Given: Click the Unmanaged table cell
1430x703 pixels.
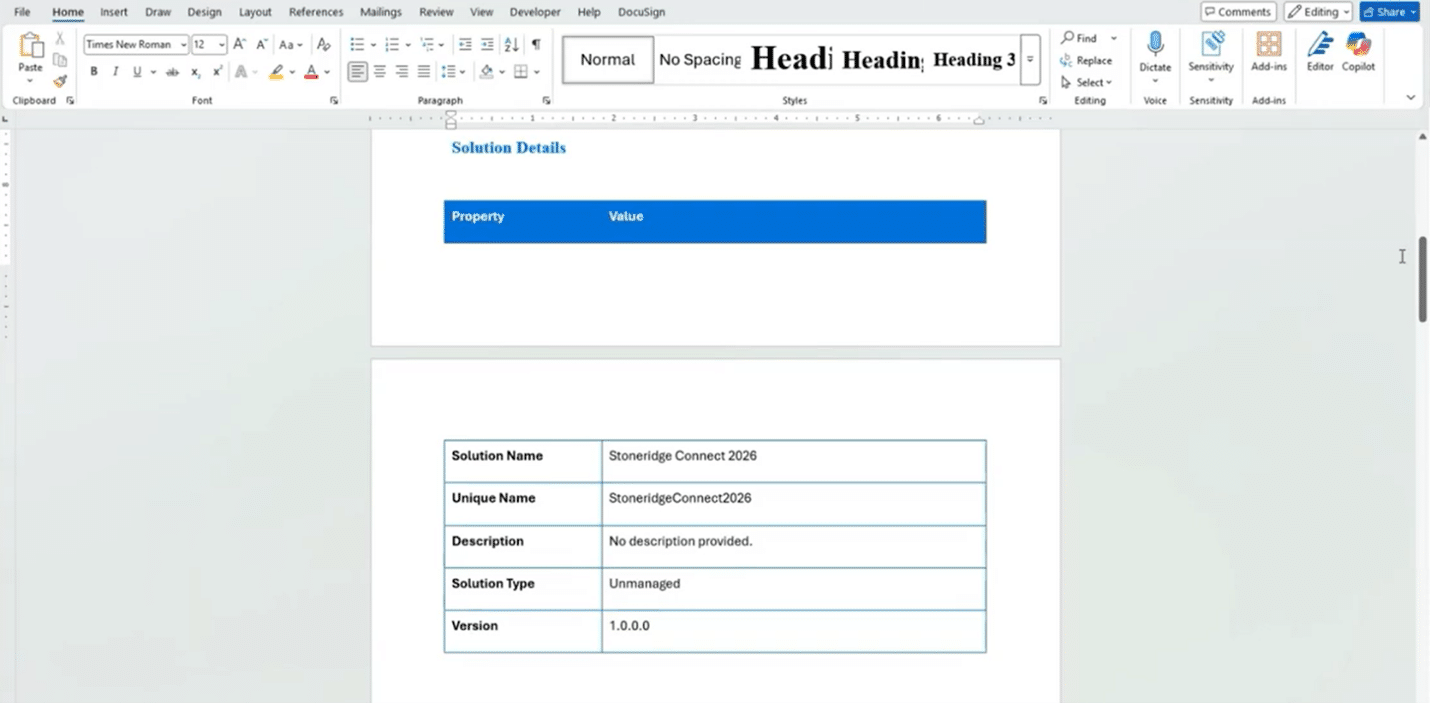Looking at the screenshot, I should click(794, 588).
